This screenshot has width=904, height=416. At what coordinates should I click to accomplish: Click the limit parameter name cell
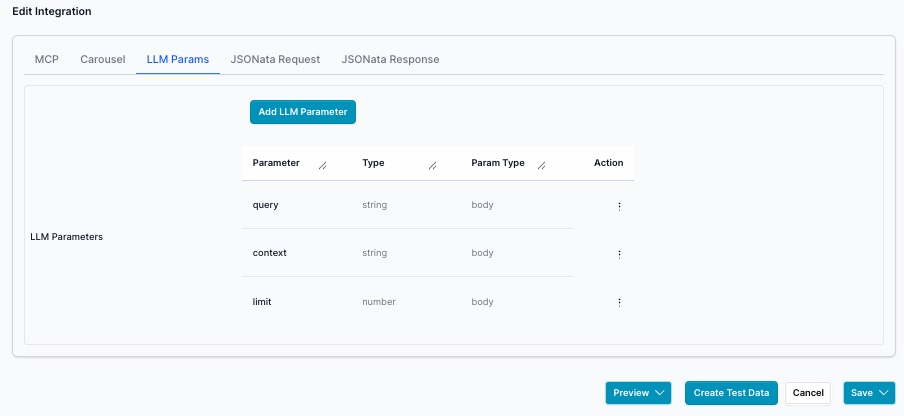[262, 301]
